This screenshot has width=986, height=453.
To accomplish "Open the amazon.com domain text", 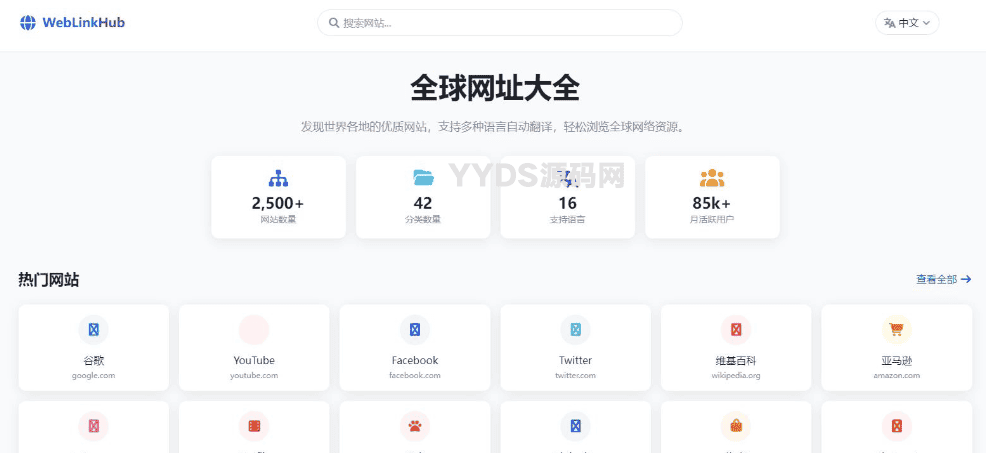I will click(x=897, y=376).
